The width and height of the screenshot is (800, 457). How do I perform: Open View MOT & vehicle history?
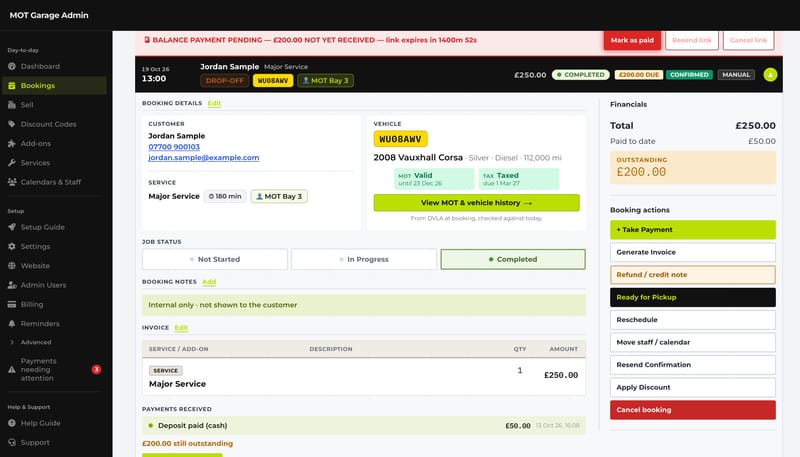pyautogui.click(x=476, y=202)
